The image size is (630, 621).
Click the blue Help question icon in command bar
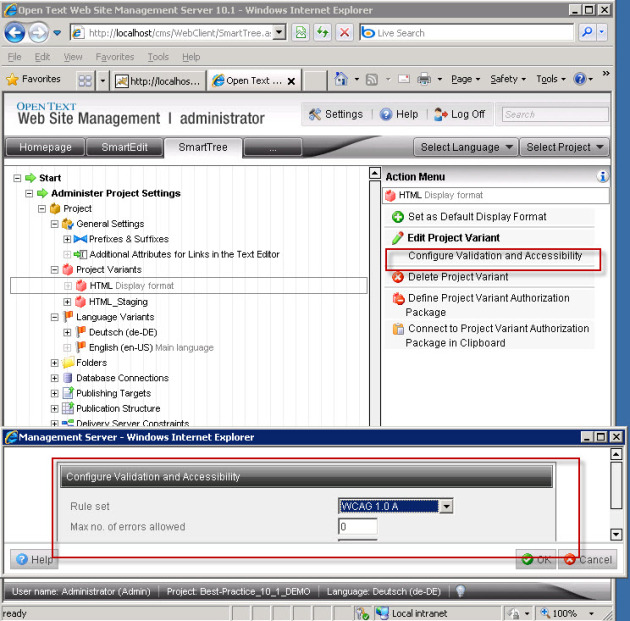[x=580, y=79]
